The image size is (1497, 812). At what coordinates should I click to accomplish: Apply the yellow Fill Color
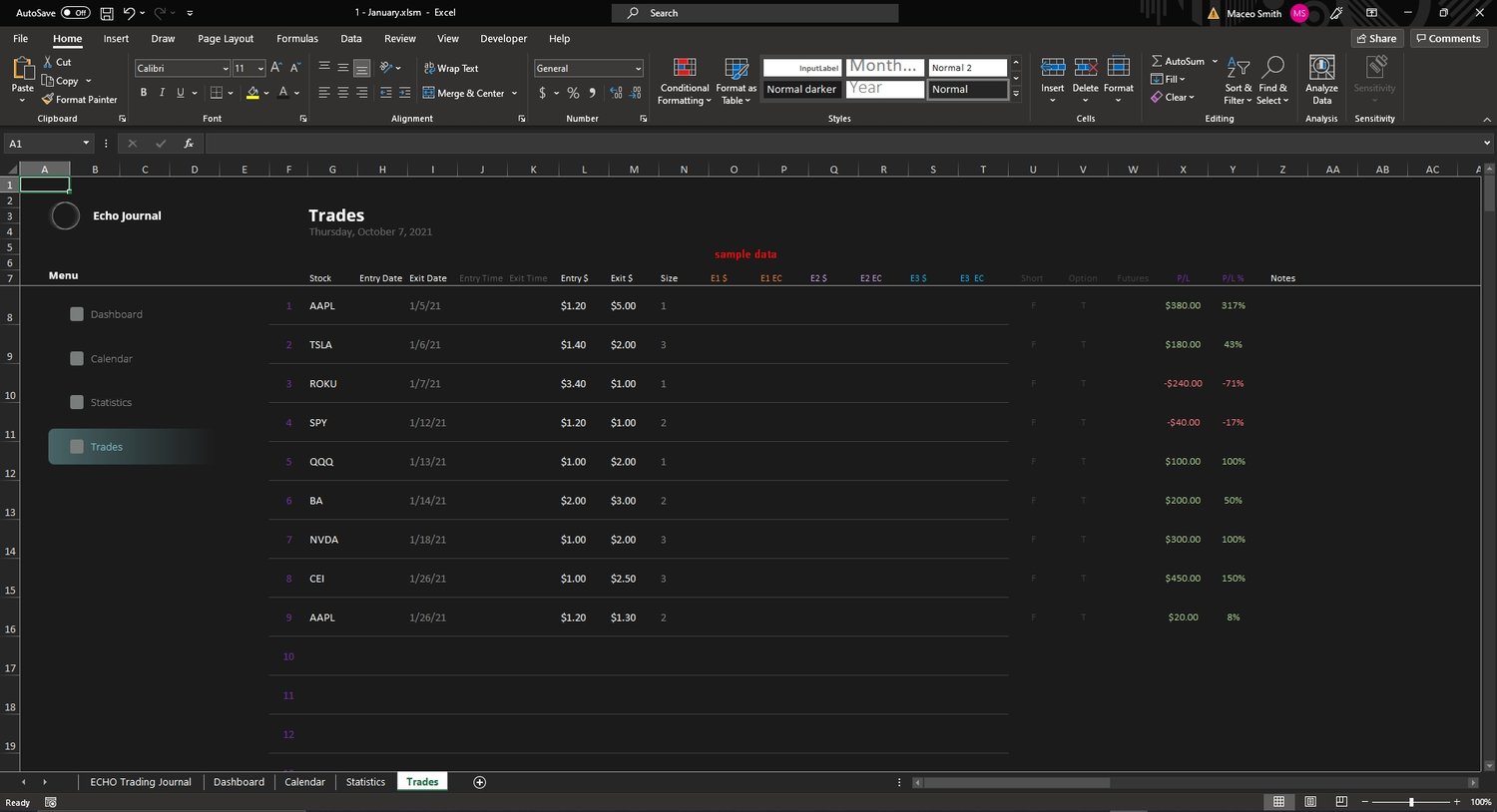[252, 93]
